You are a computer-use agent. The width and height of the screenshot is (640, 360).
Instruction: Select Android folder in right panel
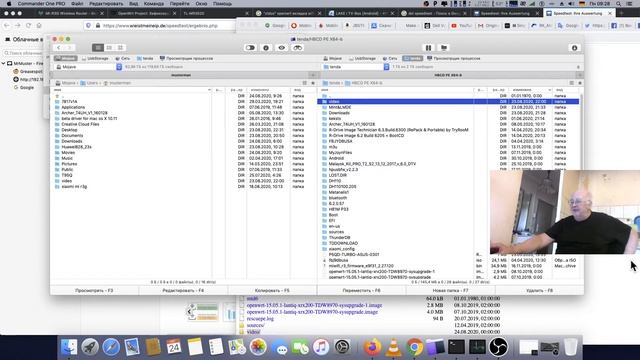click(336, 158)
